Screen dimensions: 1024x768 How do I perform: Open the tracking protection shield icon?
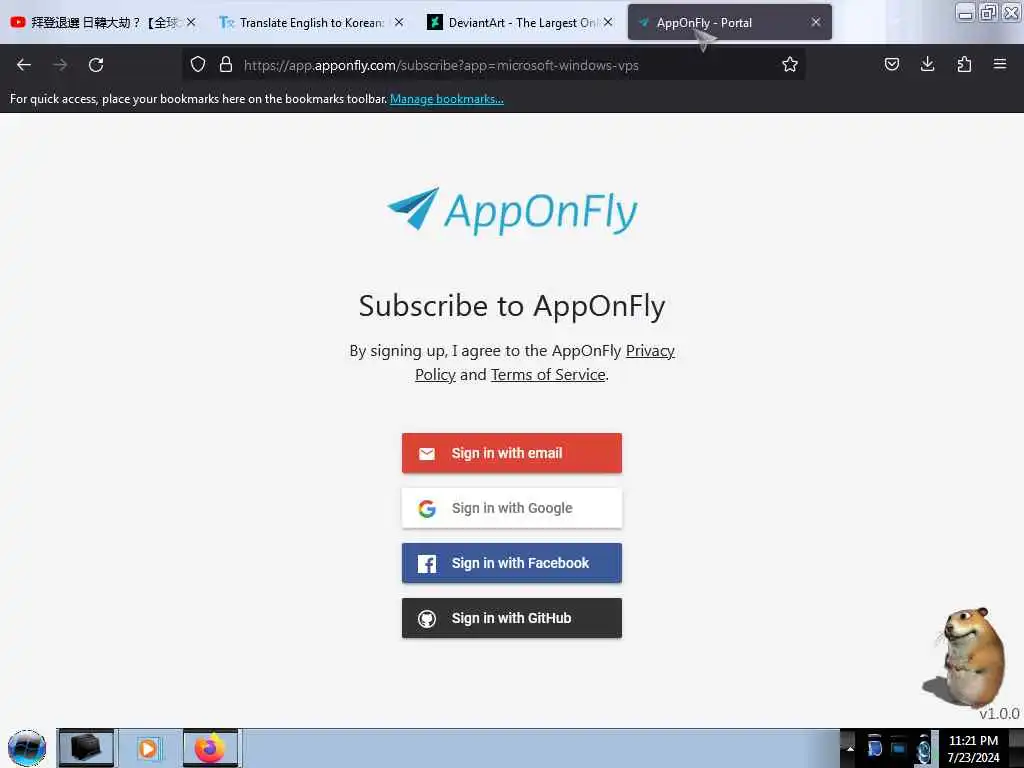[198, 64]
